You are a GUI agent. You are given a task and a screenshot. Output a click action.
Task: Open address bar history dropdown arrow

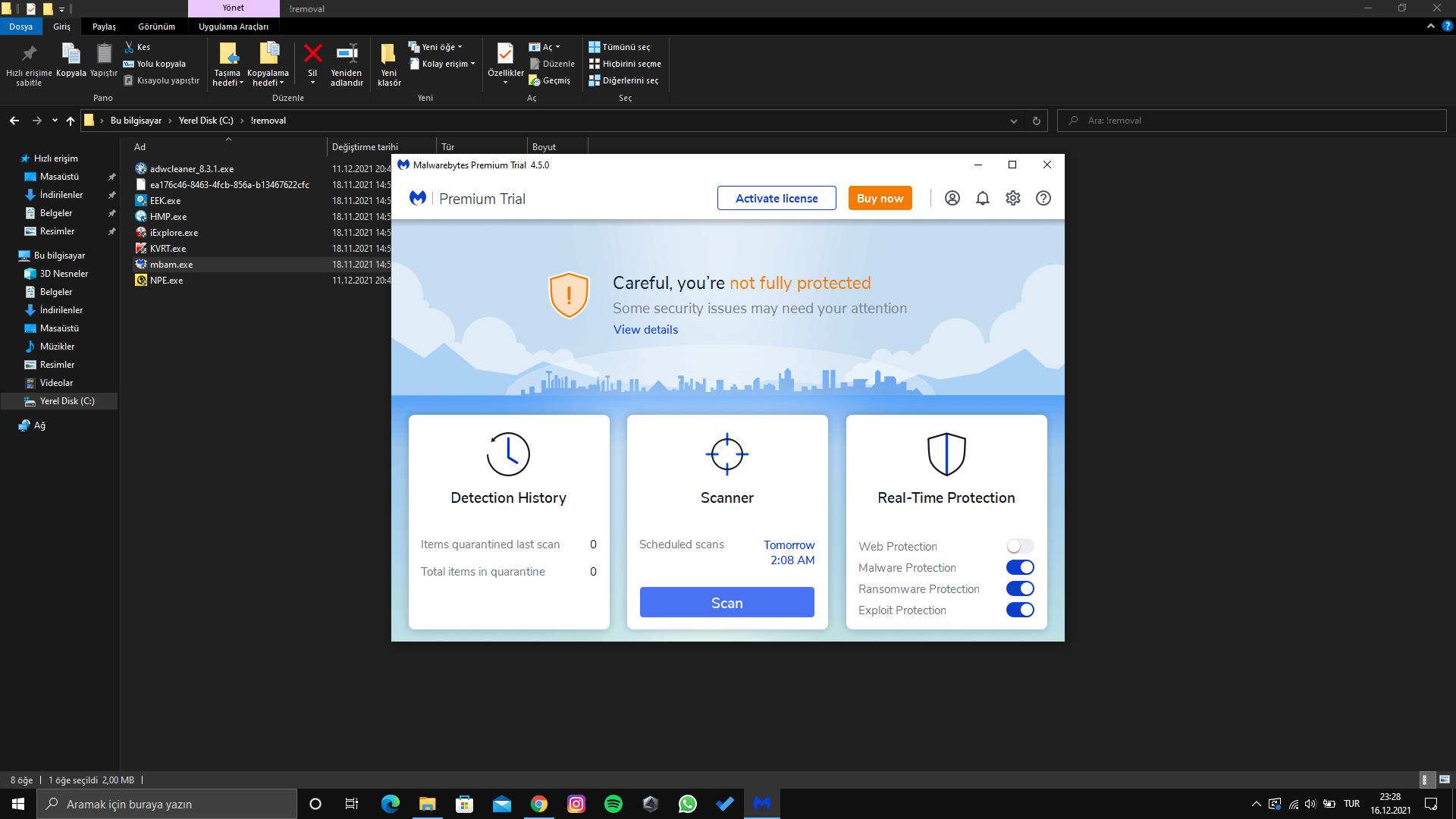1014,121
